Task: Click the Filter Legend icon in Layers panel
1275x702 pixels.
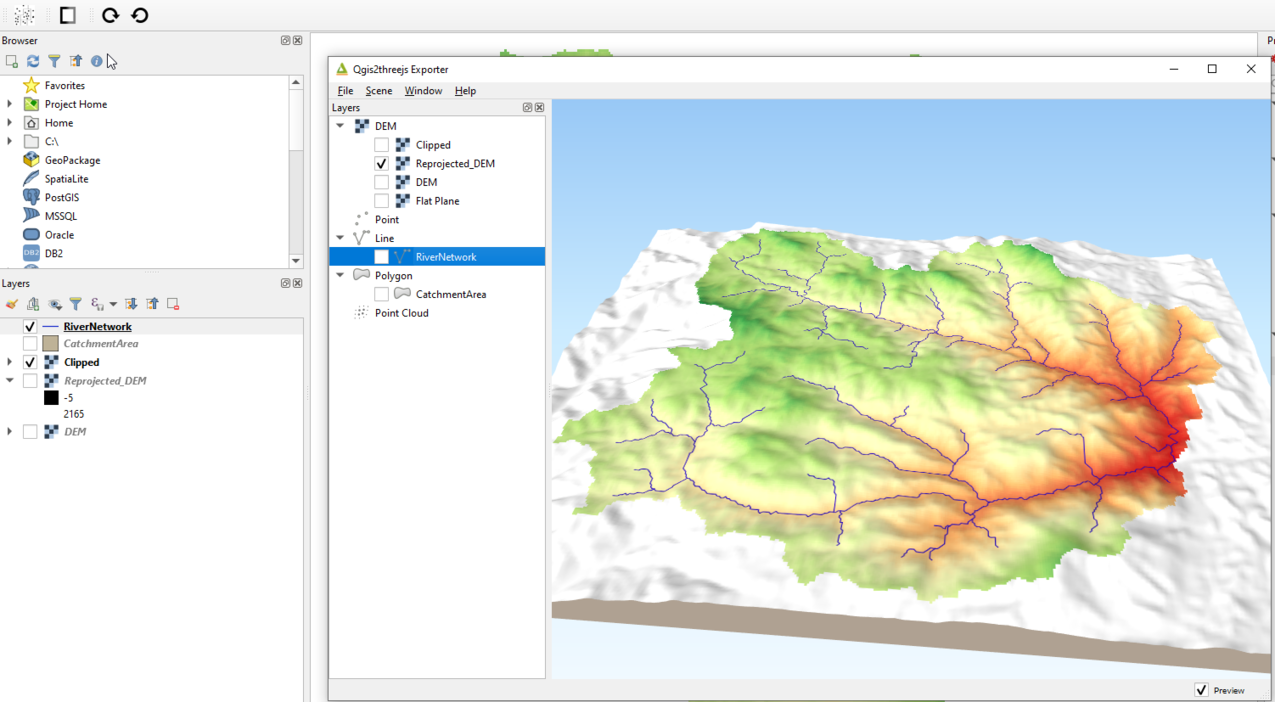Action: tap(75, 304)
